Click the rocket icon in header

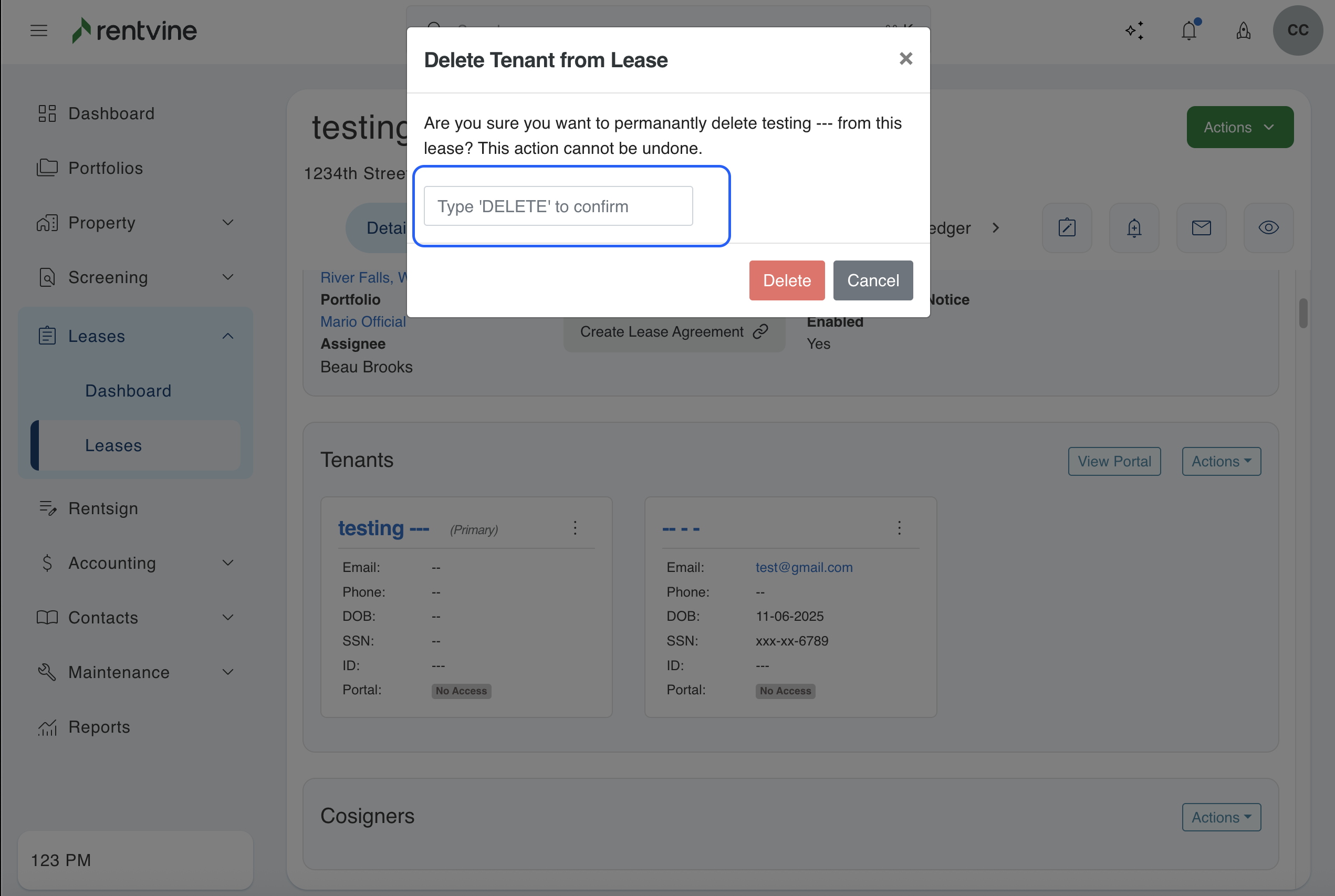[x=1243, y=30]
